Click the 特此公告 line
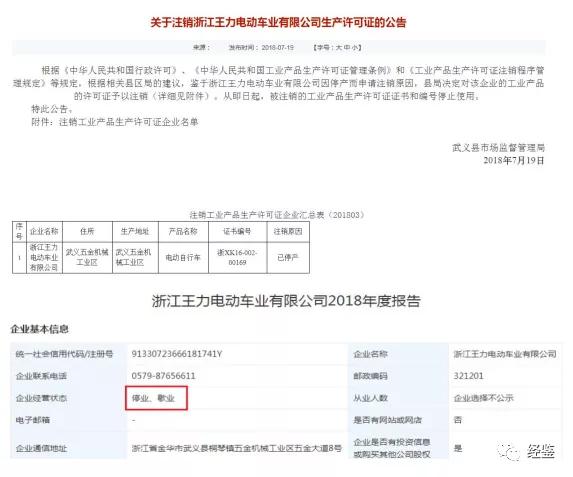 pyautogui.click(x=52, y=109)
